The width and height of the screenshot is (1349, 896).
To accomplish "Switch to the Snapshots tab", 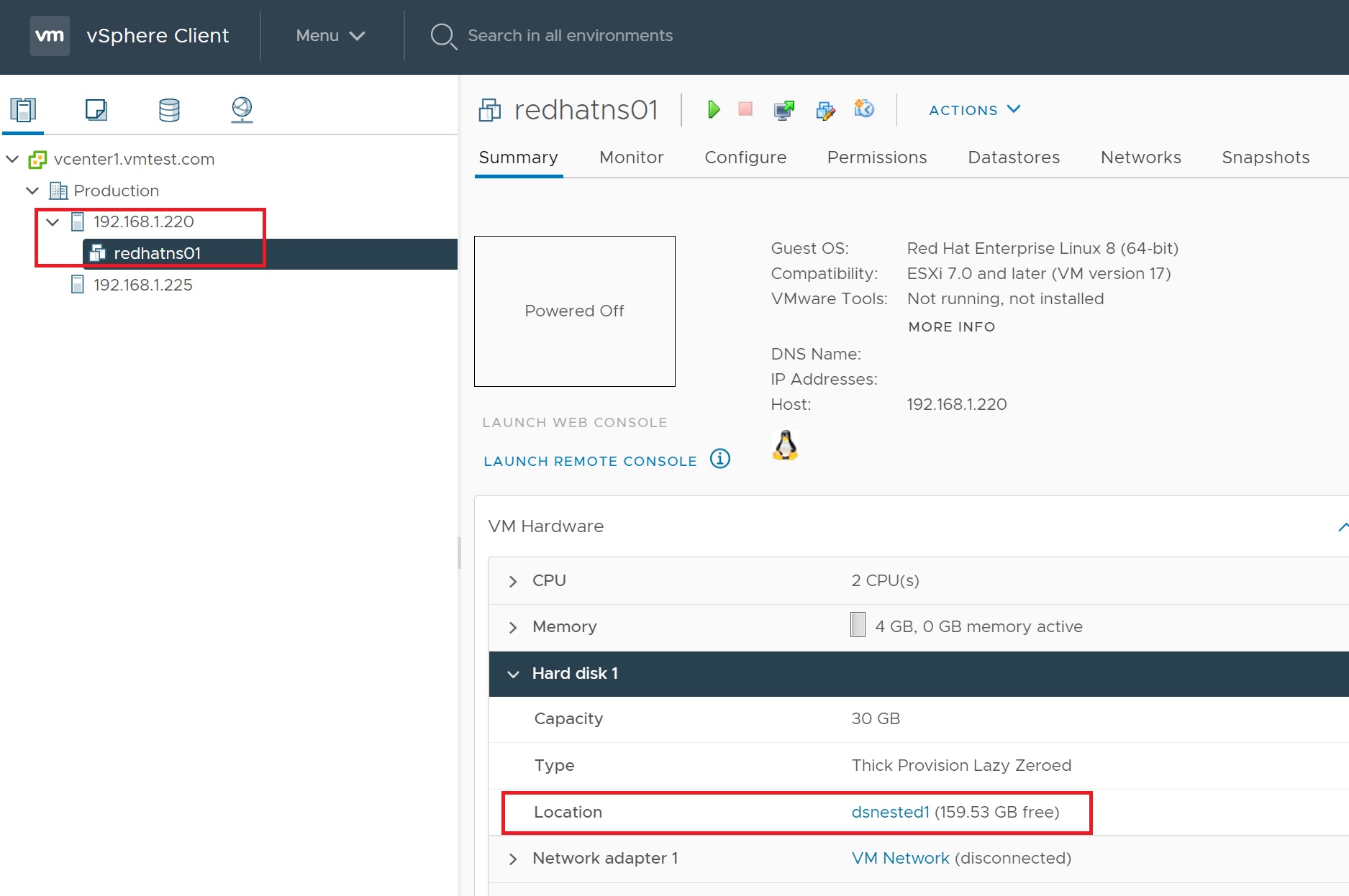I will (x=1265, y=157).
